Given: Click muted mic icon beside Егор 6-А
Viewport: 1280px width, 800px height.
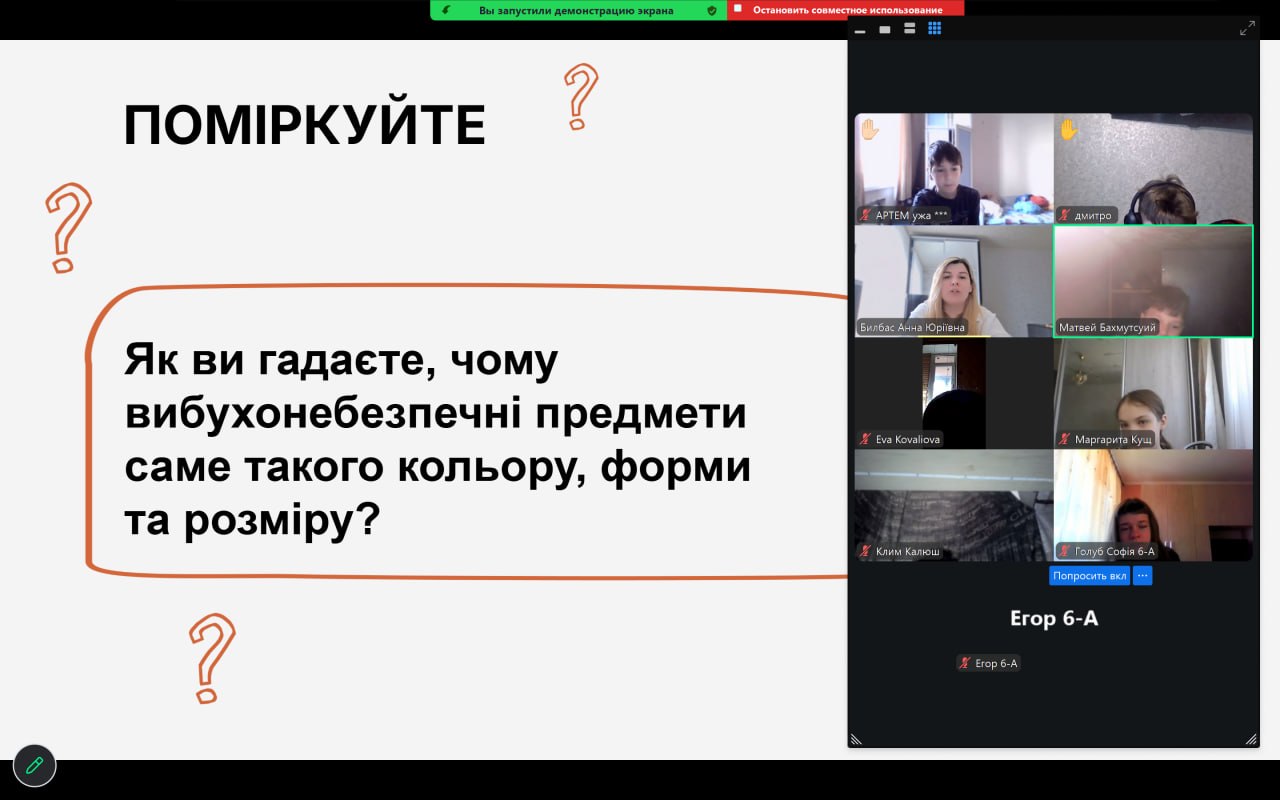Looking at the screenshot, I should 964,663.
